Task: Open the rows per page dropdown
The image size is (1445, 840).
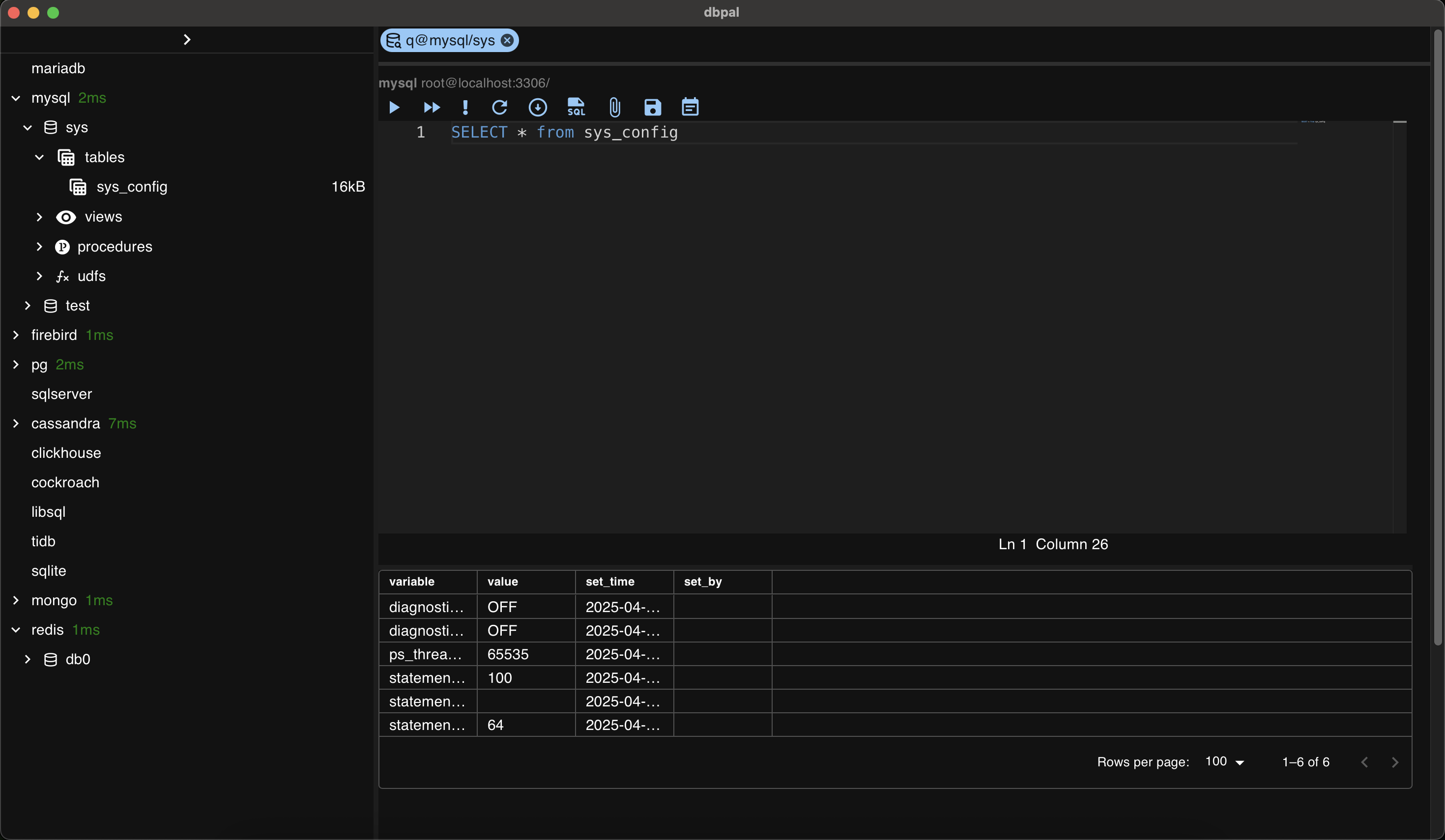Action: click(x=1224, y=761)
